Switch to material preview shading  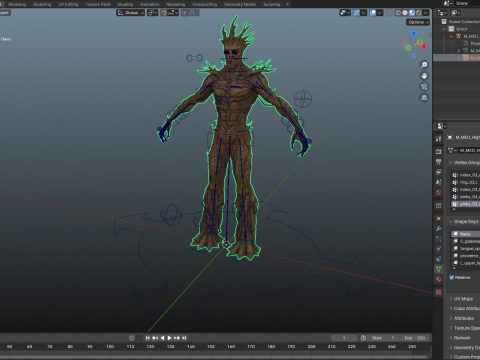(x=412, y=13)
